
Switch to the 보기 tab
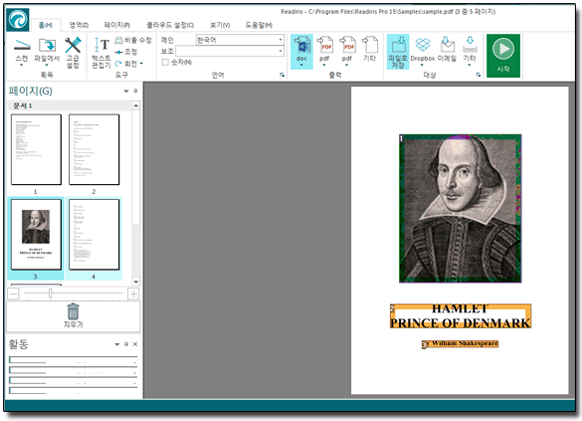point(220,25)
